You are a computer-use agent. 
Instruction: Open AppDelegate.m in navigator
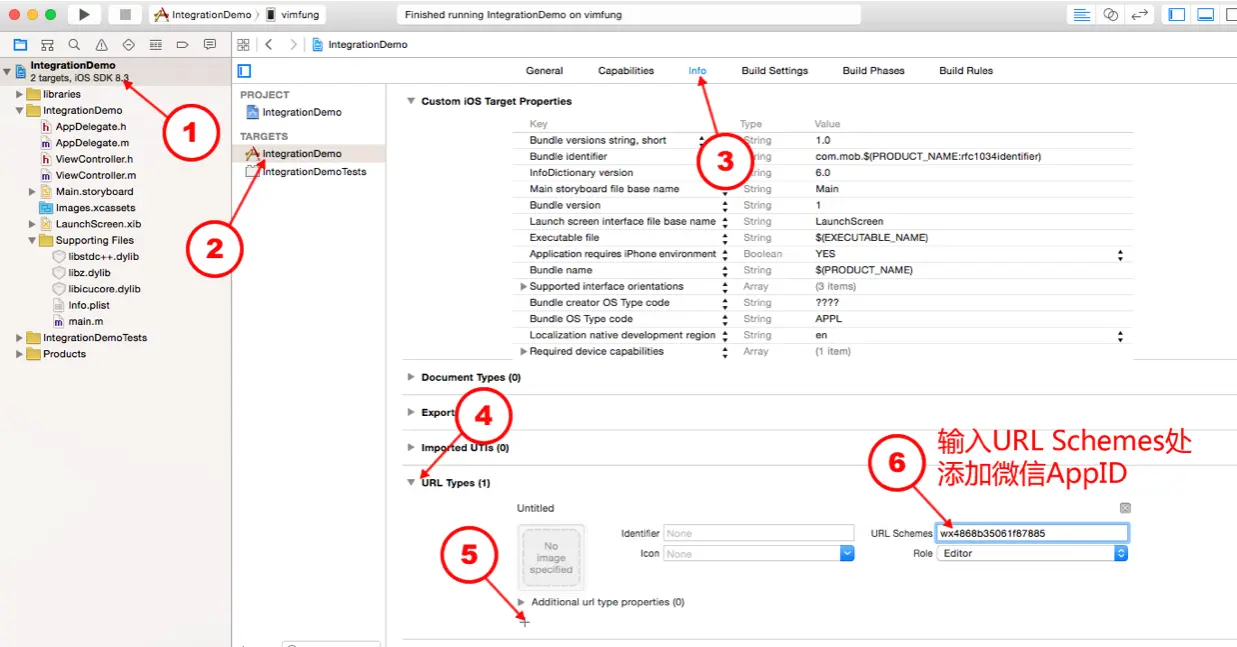pos(92,143)
